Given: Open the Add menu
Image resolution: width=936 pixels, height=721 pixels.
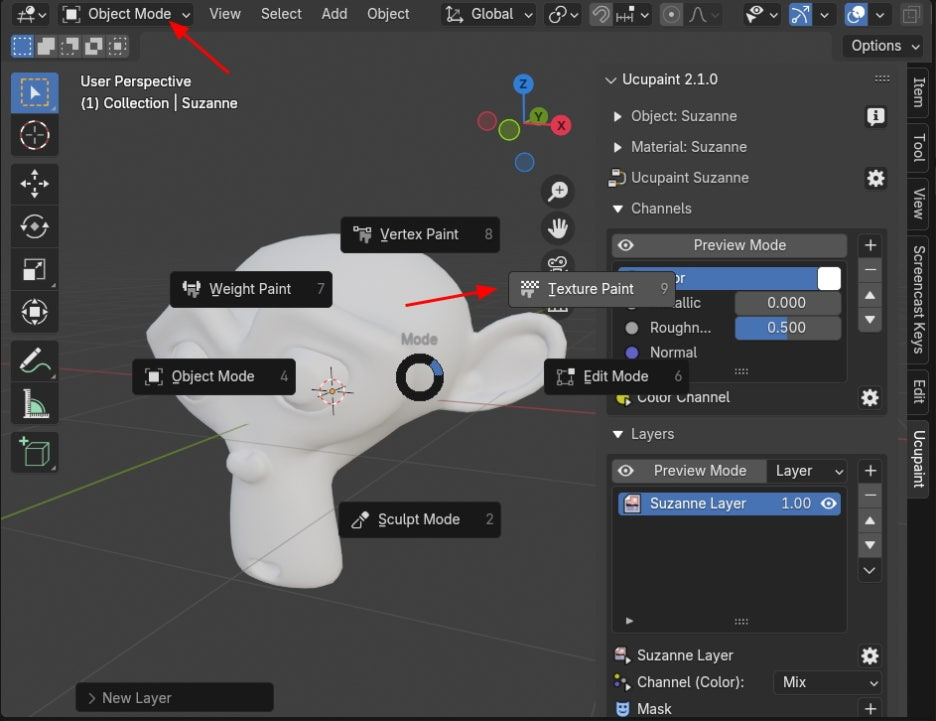Looking at the screenshot, I should [x=334, y=14].
